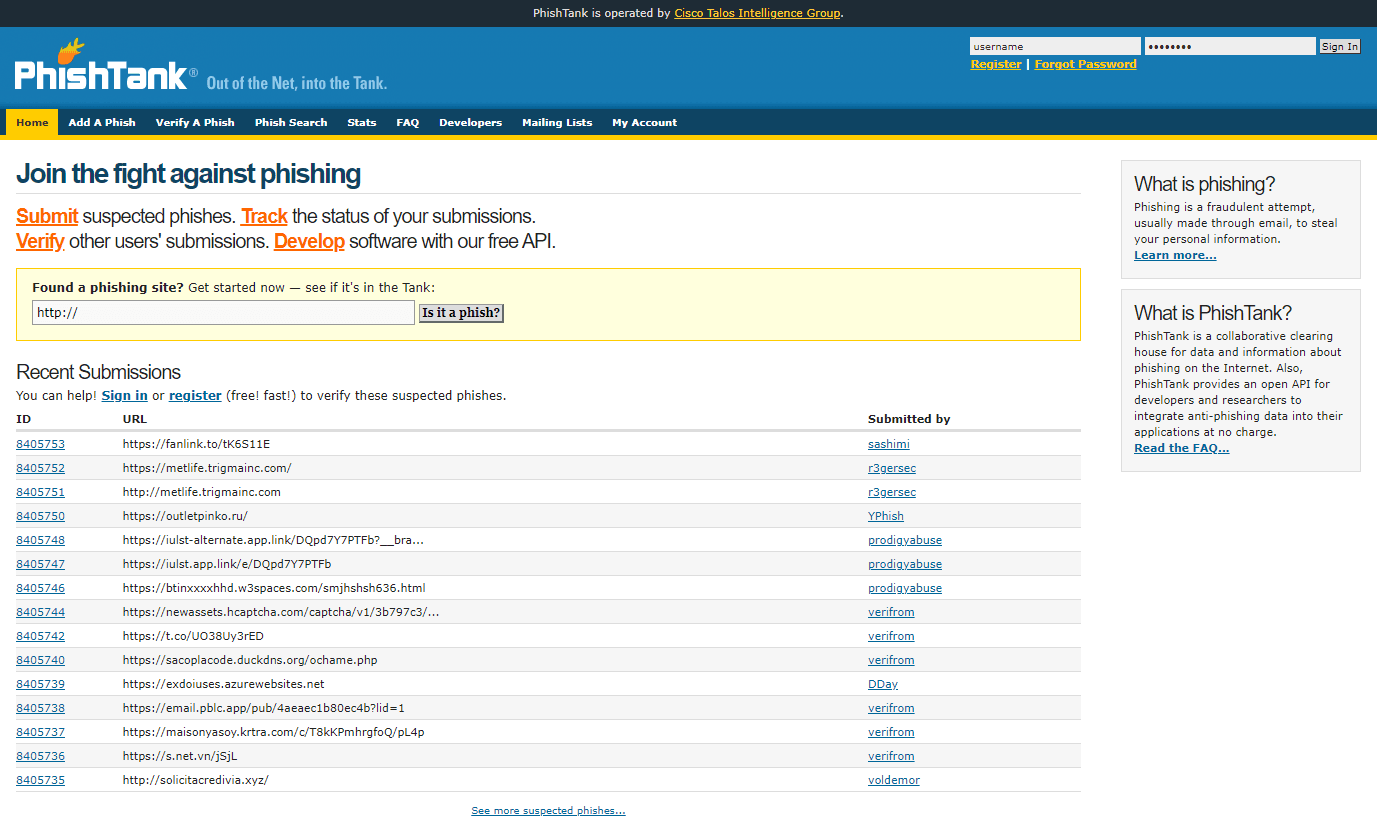Focus the http:// URL input box
The width and height of the screenshot is (1377, 825).
[223, 313]
